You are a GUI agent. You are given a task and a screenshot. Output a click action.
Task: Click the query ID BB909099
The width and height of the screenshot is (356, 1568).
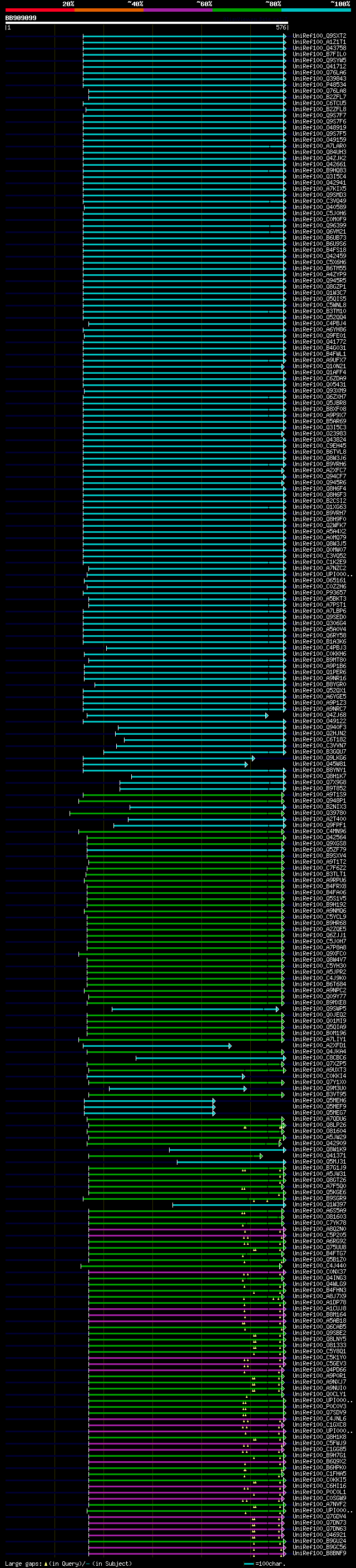[x=21, y=18]
